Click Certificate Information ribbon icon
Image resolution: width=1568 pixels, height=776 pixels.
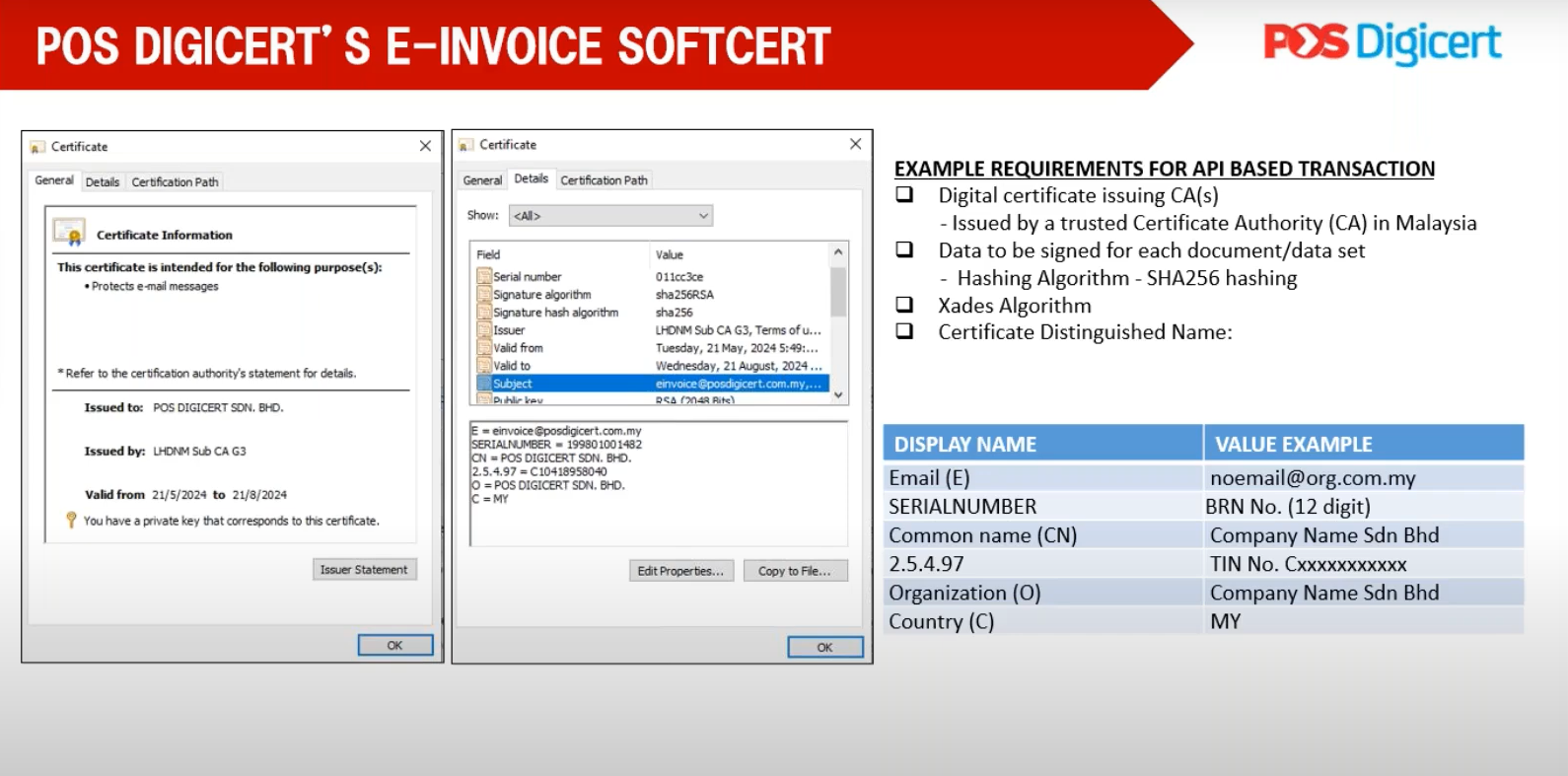pos(69,232)
